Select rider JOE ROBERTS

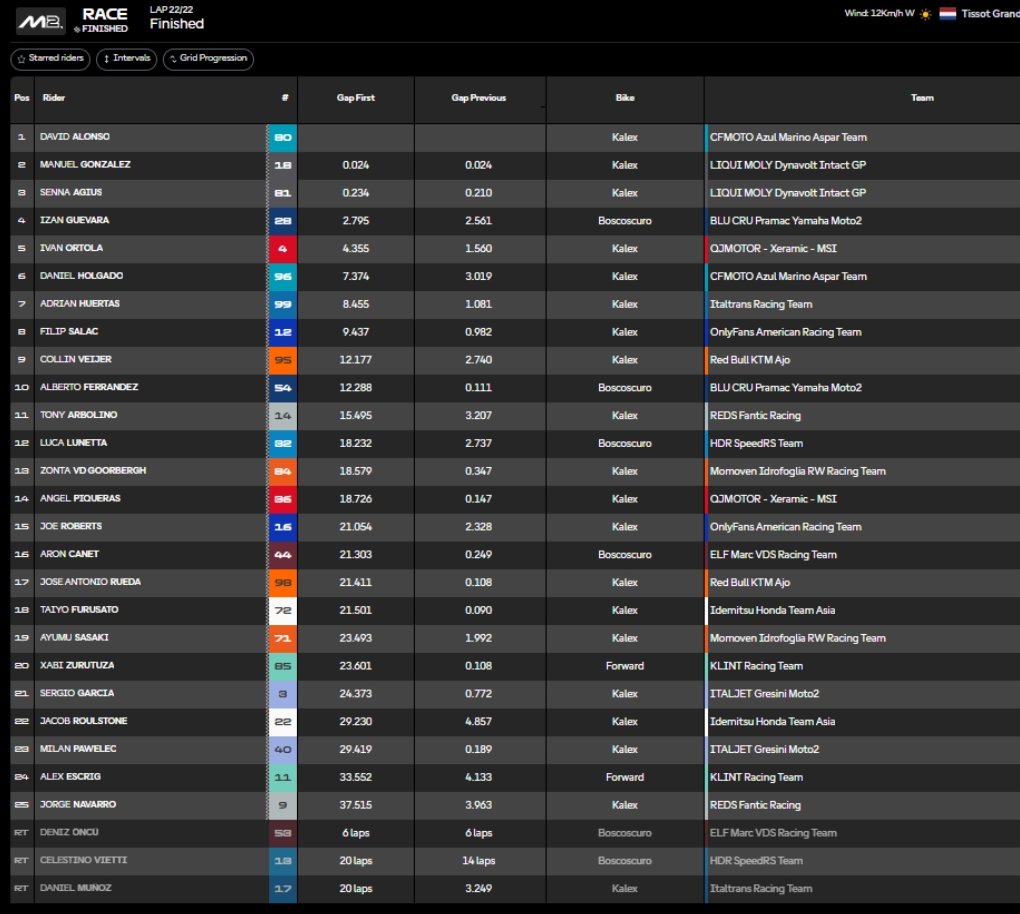tap(71, 526)
